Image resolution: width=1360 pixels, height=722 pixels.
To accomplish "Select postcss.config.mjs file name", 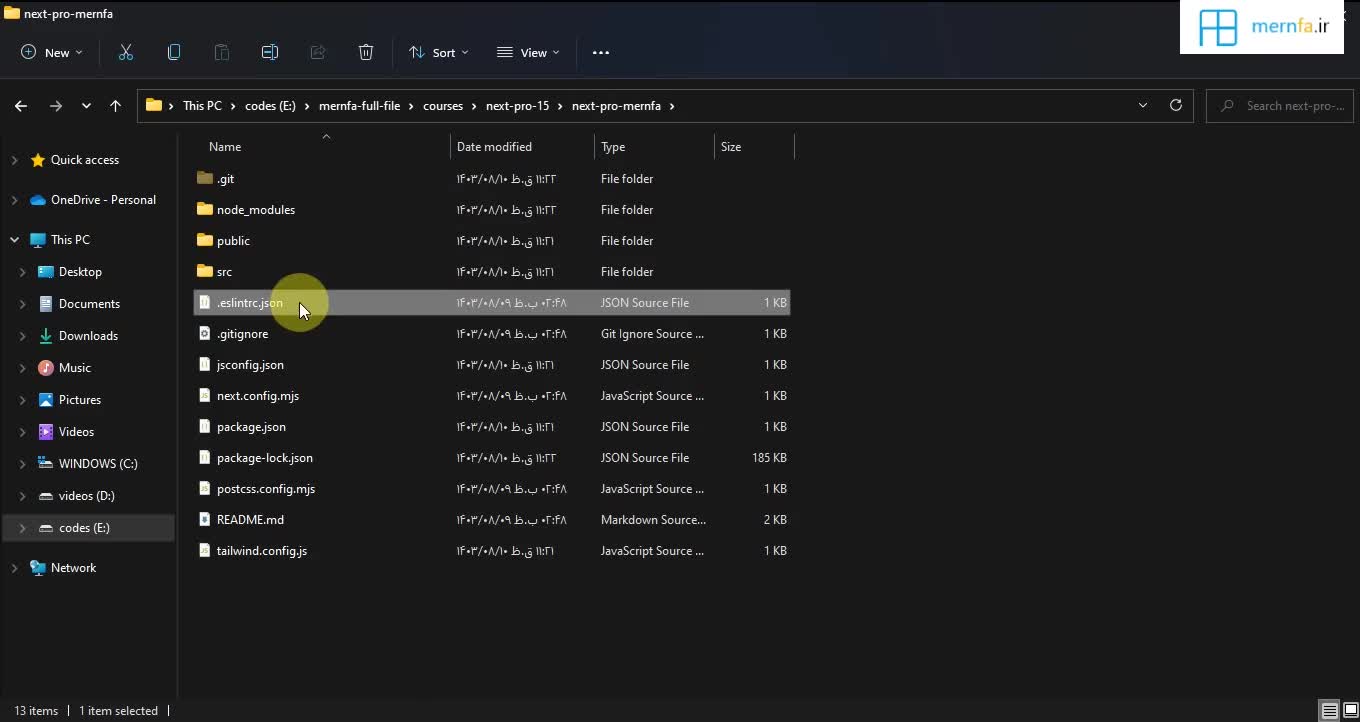I will 266,489.
